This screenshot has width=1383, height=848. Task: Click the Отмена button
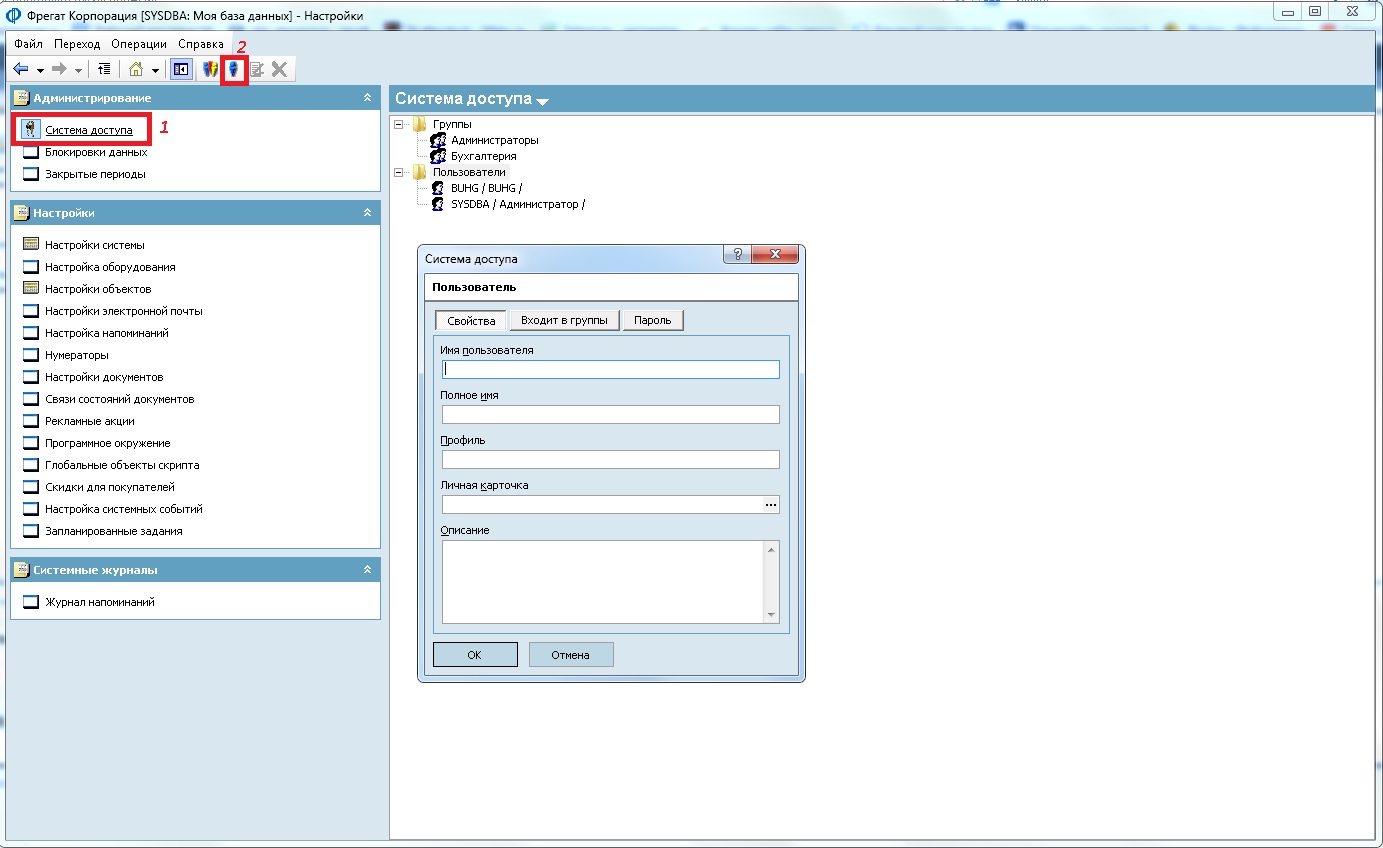pos(571,655)
